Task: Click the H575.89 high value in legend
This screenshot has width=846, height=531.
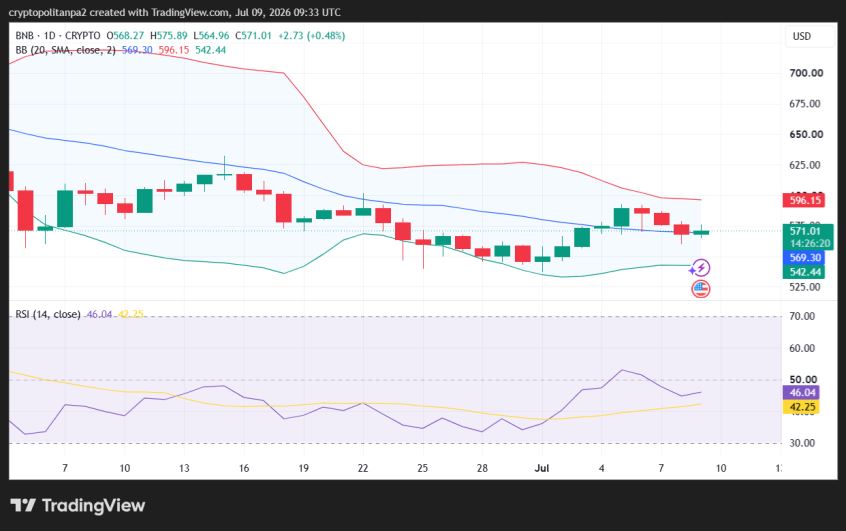Action: 168,36
